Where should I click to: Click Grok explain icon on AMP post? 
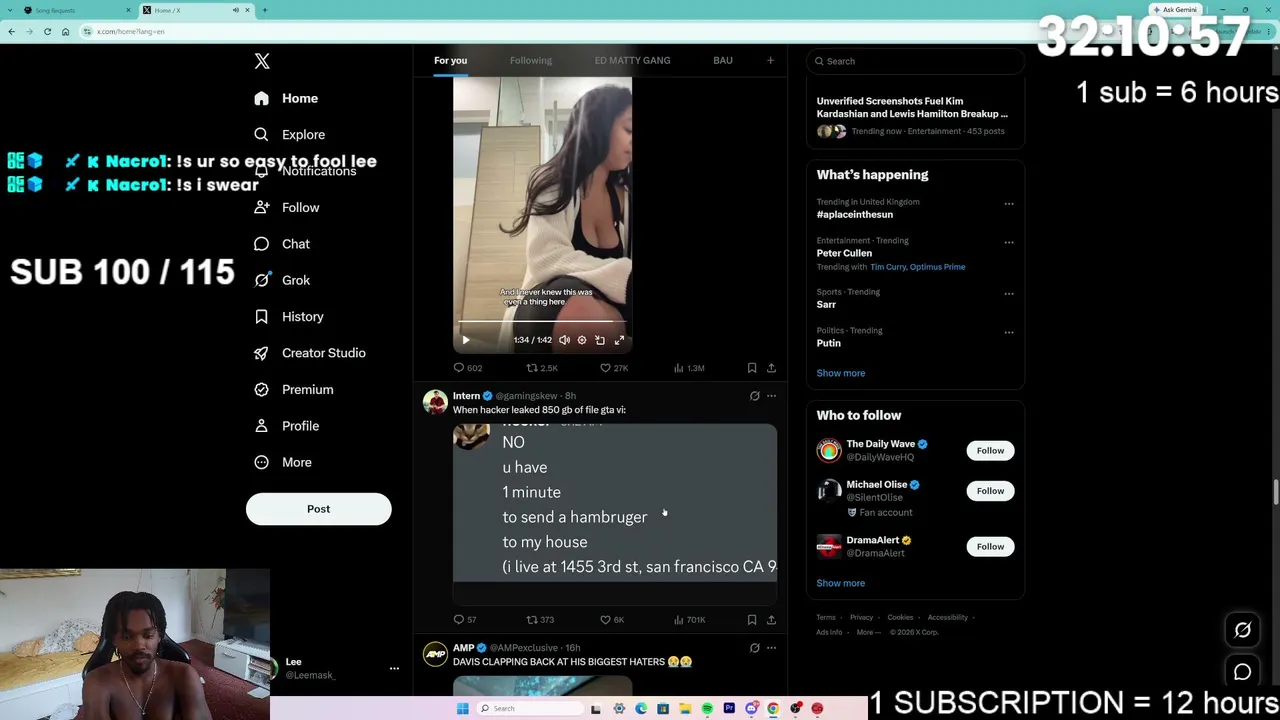click(x=754, y=648)
